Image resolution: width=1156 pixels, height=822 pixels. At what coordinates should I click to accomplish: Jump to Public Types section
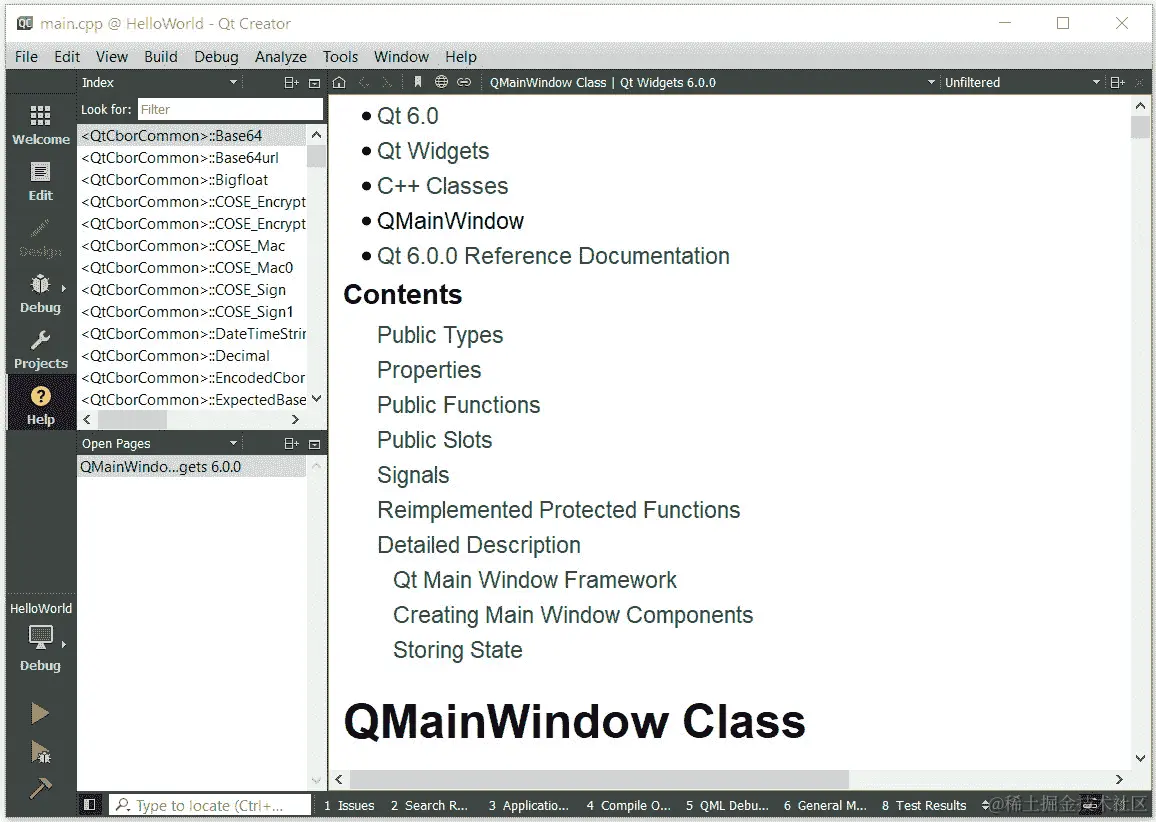tap(440, 335)
